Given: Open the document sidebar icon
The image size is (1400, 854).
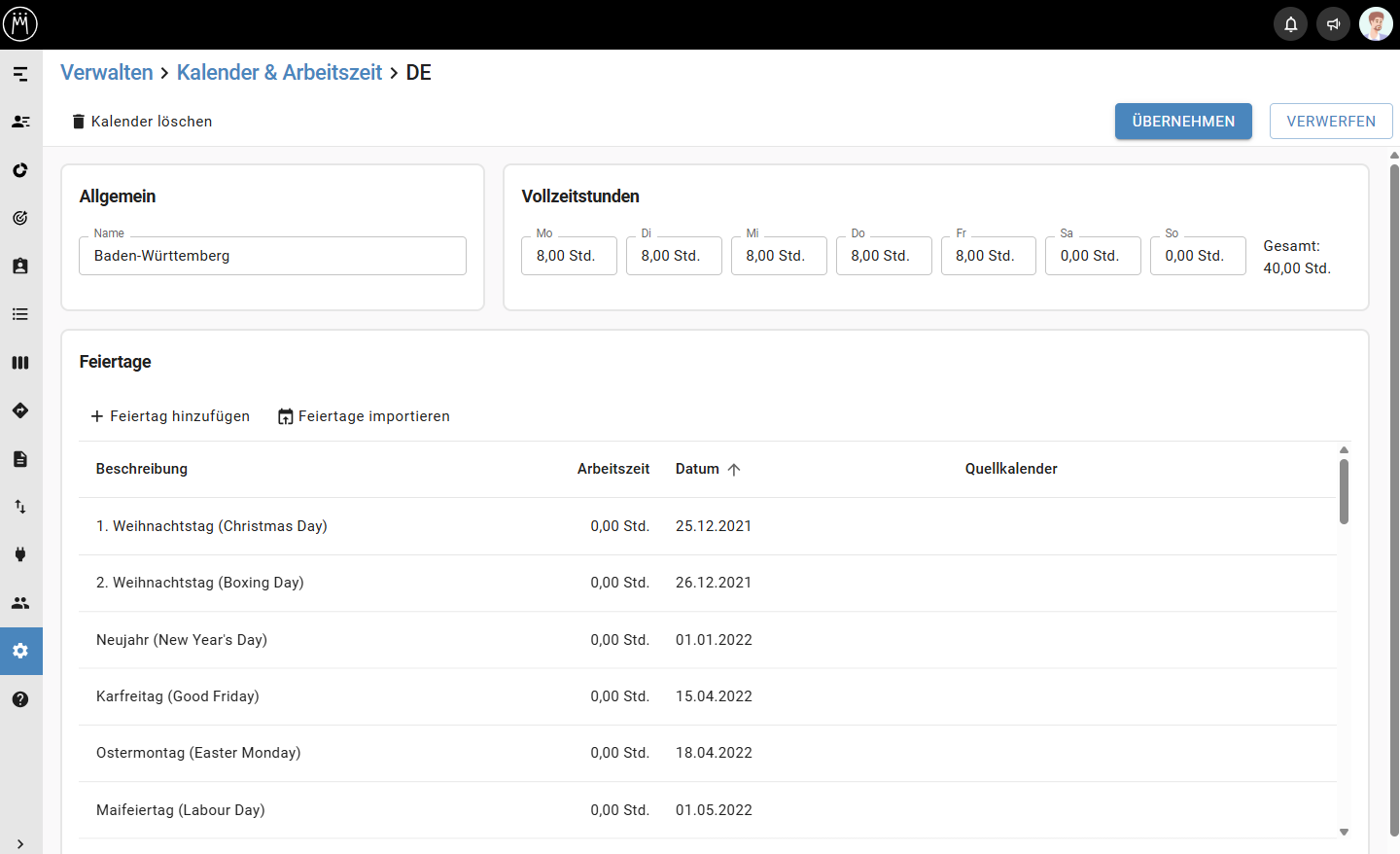Looking at the screenshot, I should pos(20,459).
